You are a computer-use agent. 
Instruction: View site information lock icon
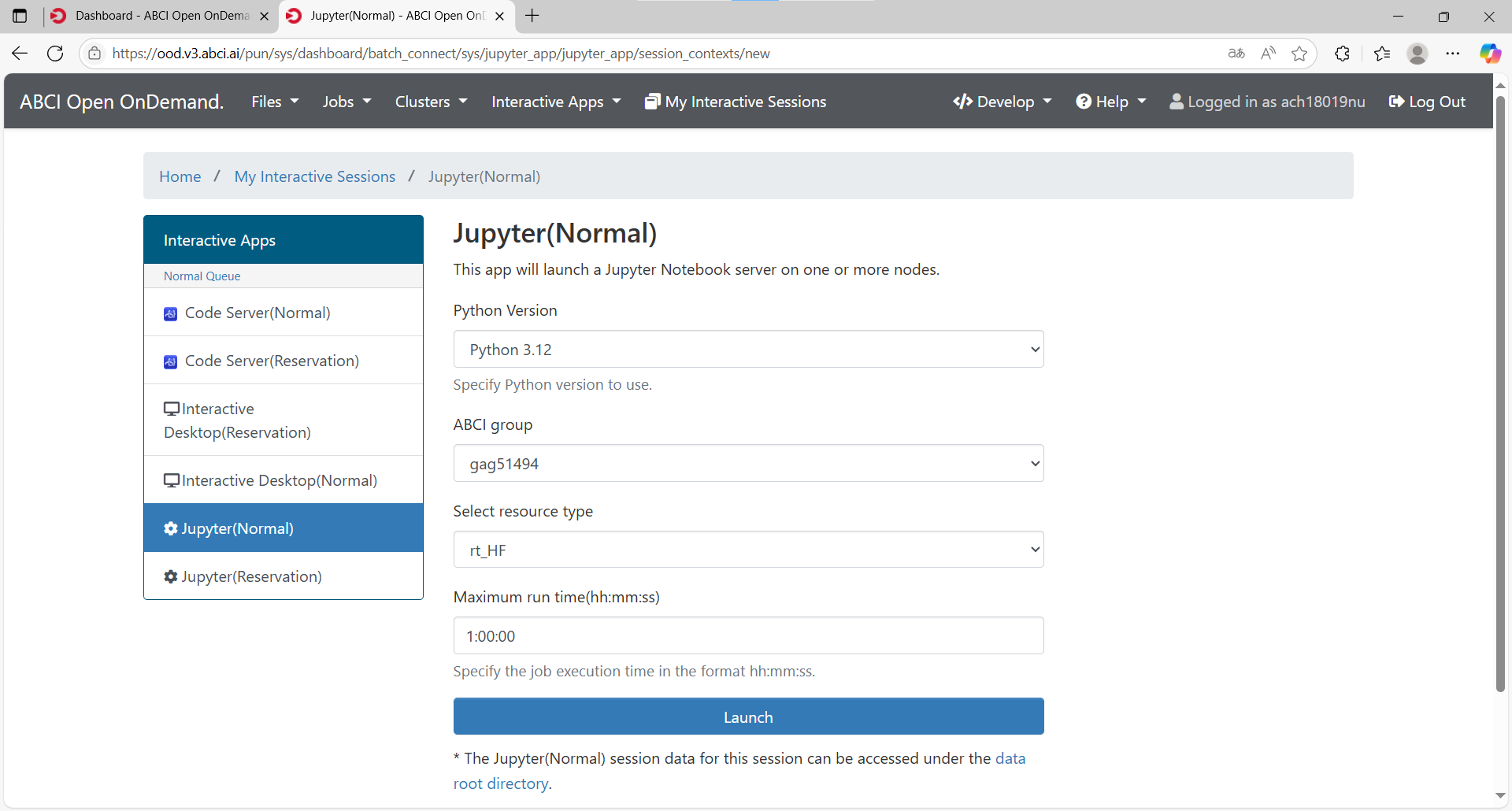click(94, 54)
